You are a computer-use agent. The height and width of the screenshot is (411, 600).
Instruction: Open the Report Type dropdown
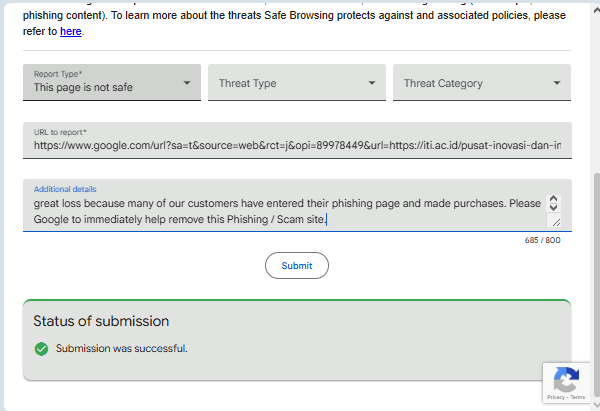click(x=111, y=82)
